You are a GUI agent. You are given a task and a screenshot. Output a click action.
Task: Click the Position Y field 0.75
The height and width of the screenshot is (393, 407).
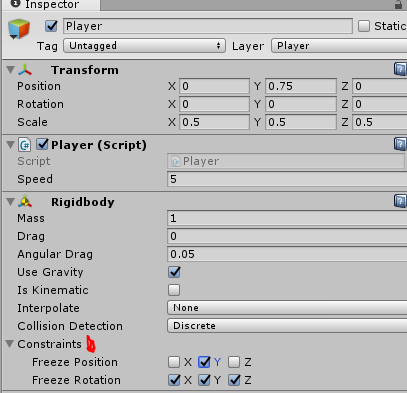pyautogui.click(x=301, y=86)
